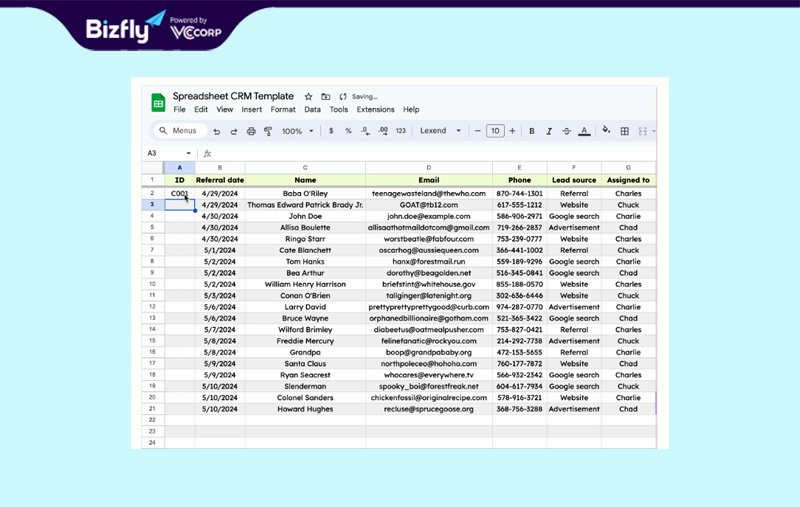800x507 pixels.
Task: Apply borders using the borders icon
Action: (625, 131)
